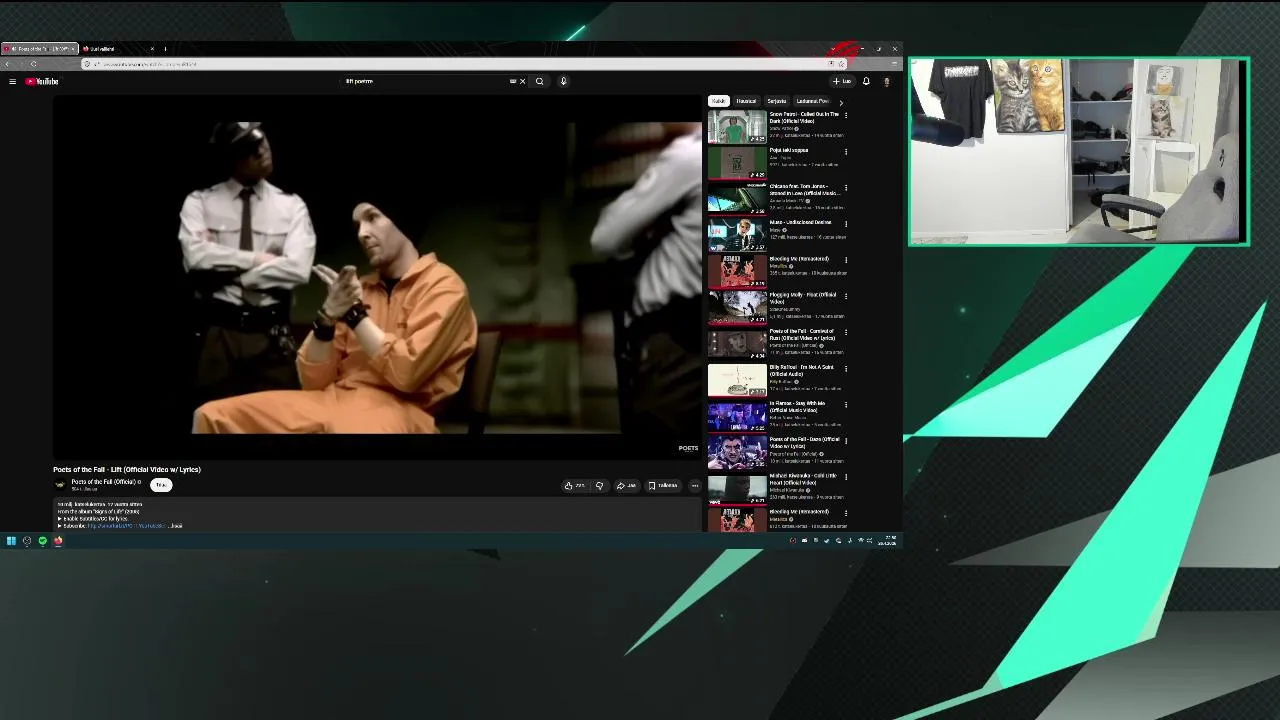The width and height of the screenshot is (1280, 720).
Task: Dislike the Lift video
Action: click(x=599, y=486)
